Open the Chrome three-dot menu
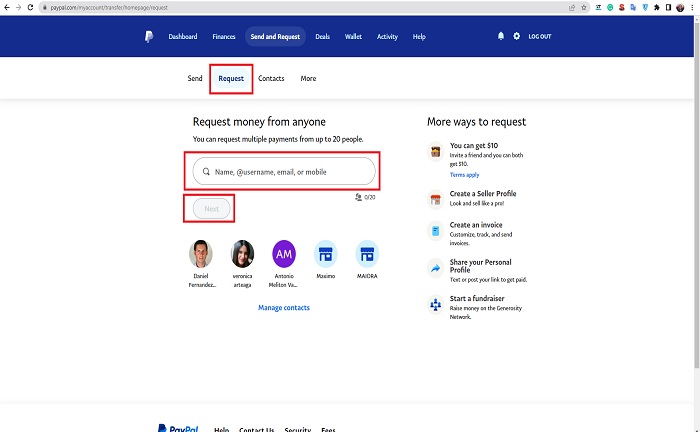The image size is (700, 432). coord(692,8)
